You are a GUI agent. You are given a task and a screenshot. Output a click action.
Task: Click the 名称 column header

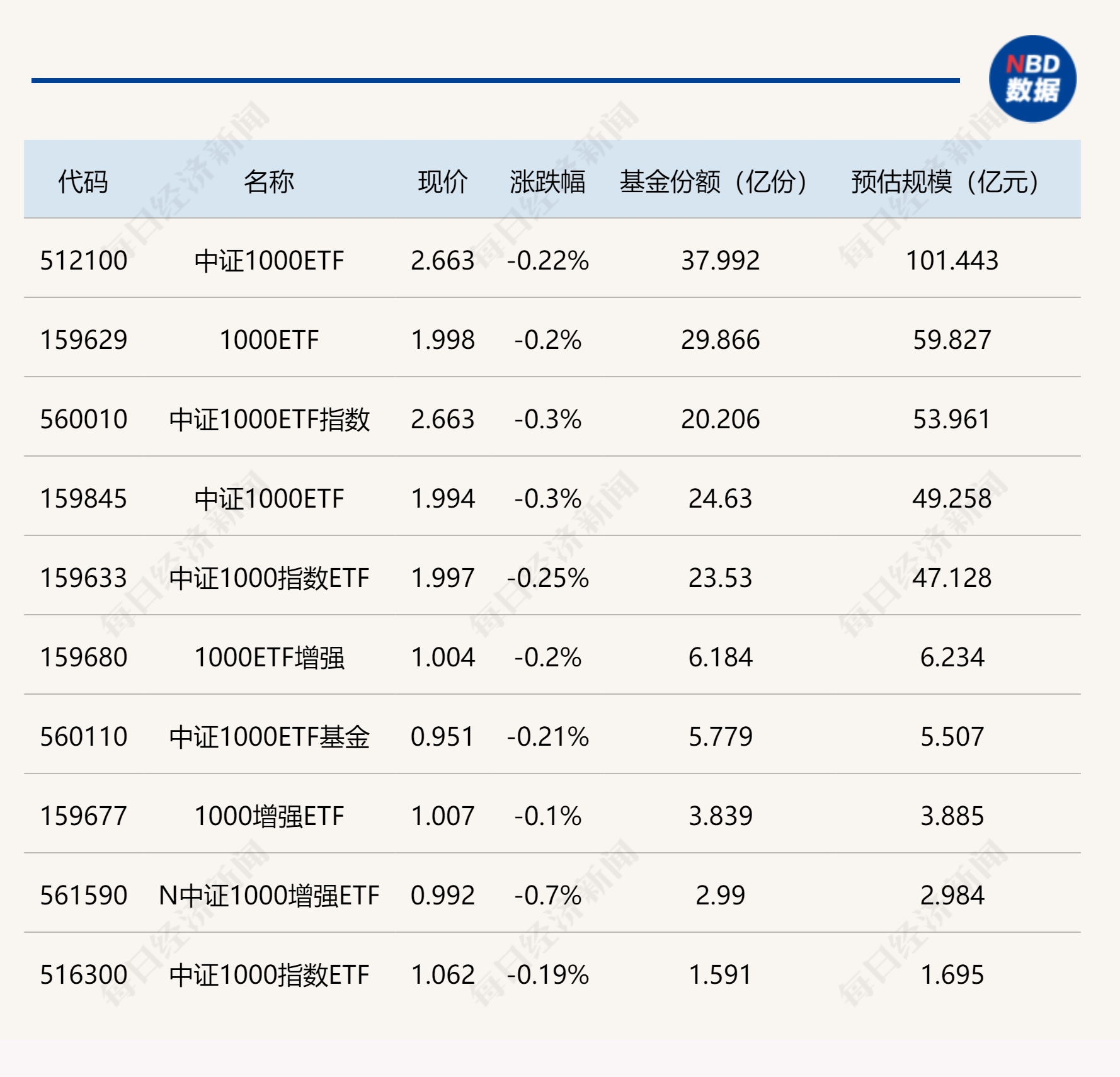click(269, 182)
